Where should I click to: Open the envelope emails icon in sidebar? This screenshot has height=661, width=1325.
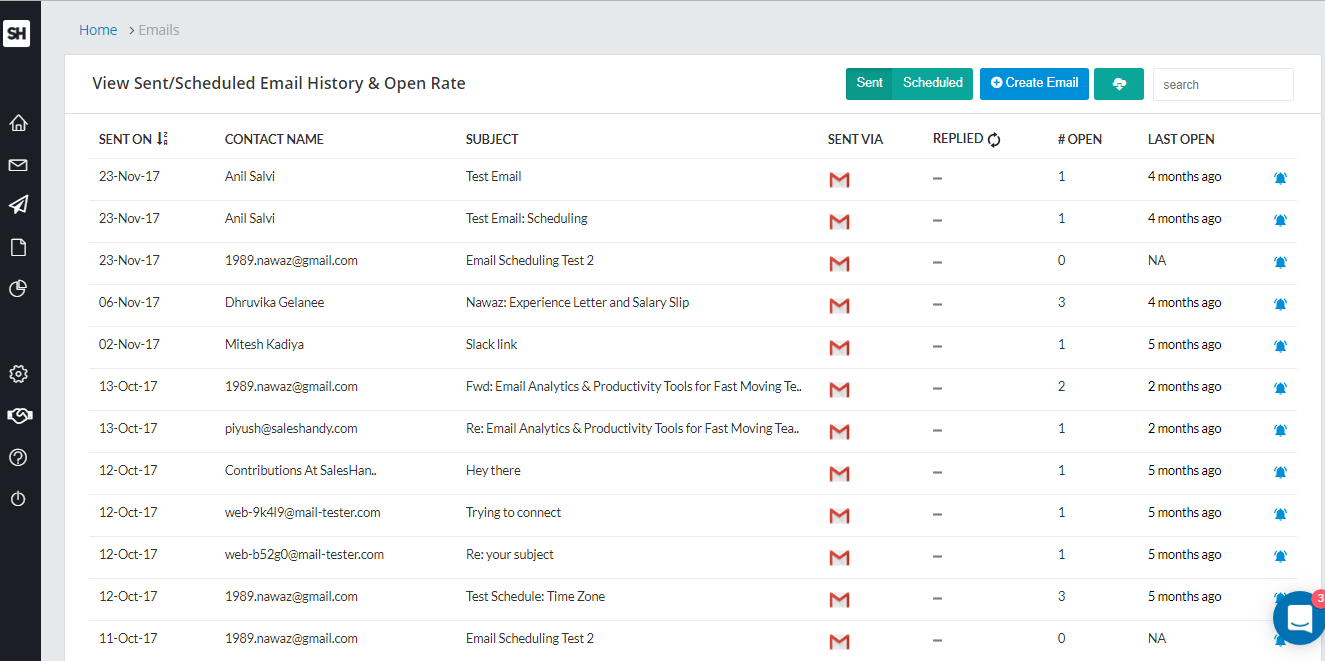click(x=18, y=165)
